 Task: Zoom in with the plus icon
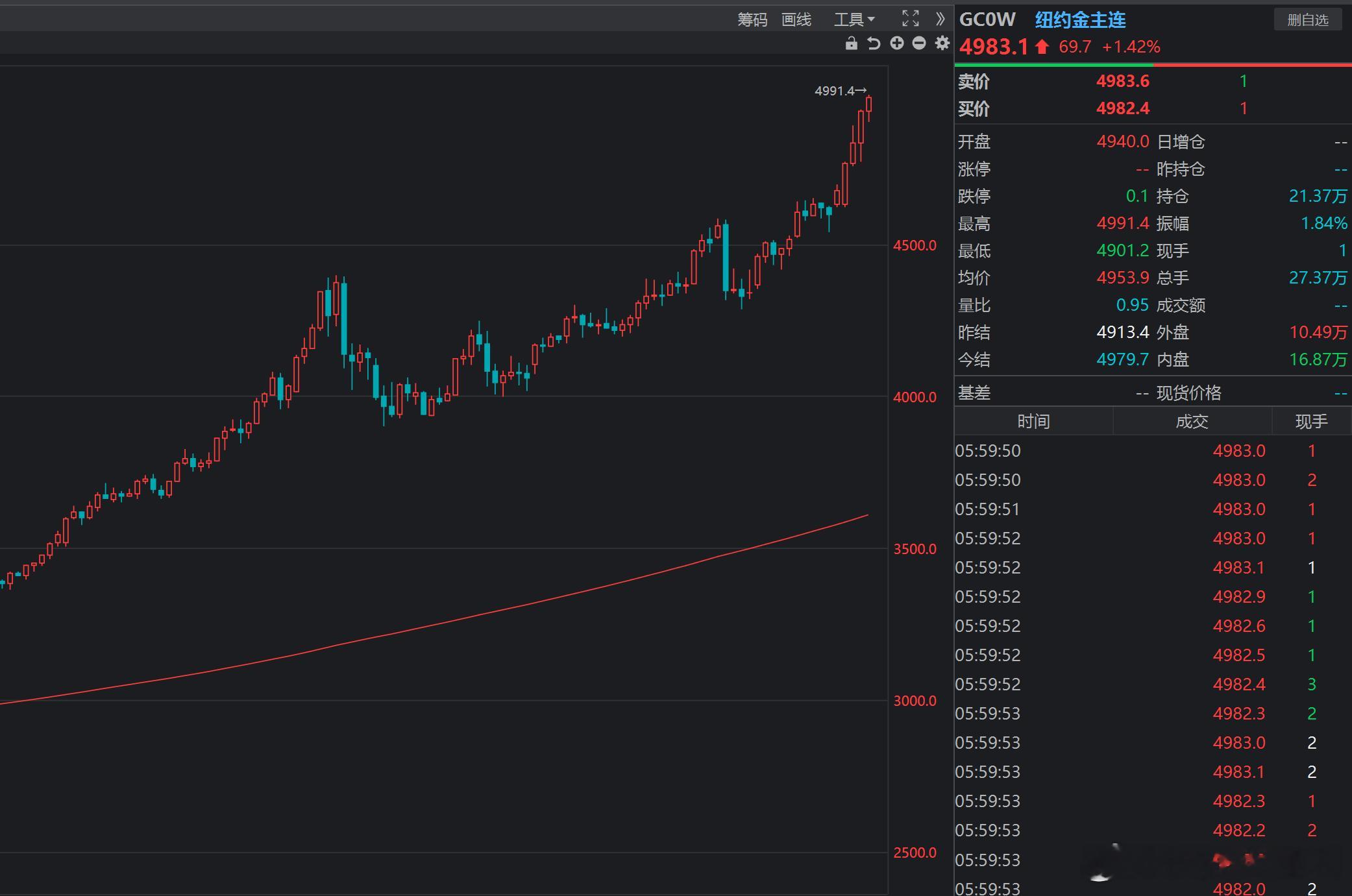[896, 43]
